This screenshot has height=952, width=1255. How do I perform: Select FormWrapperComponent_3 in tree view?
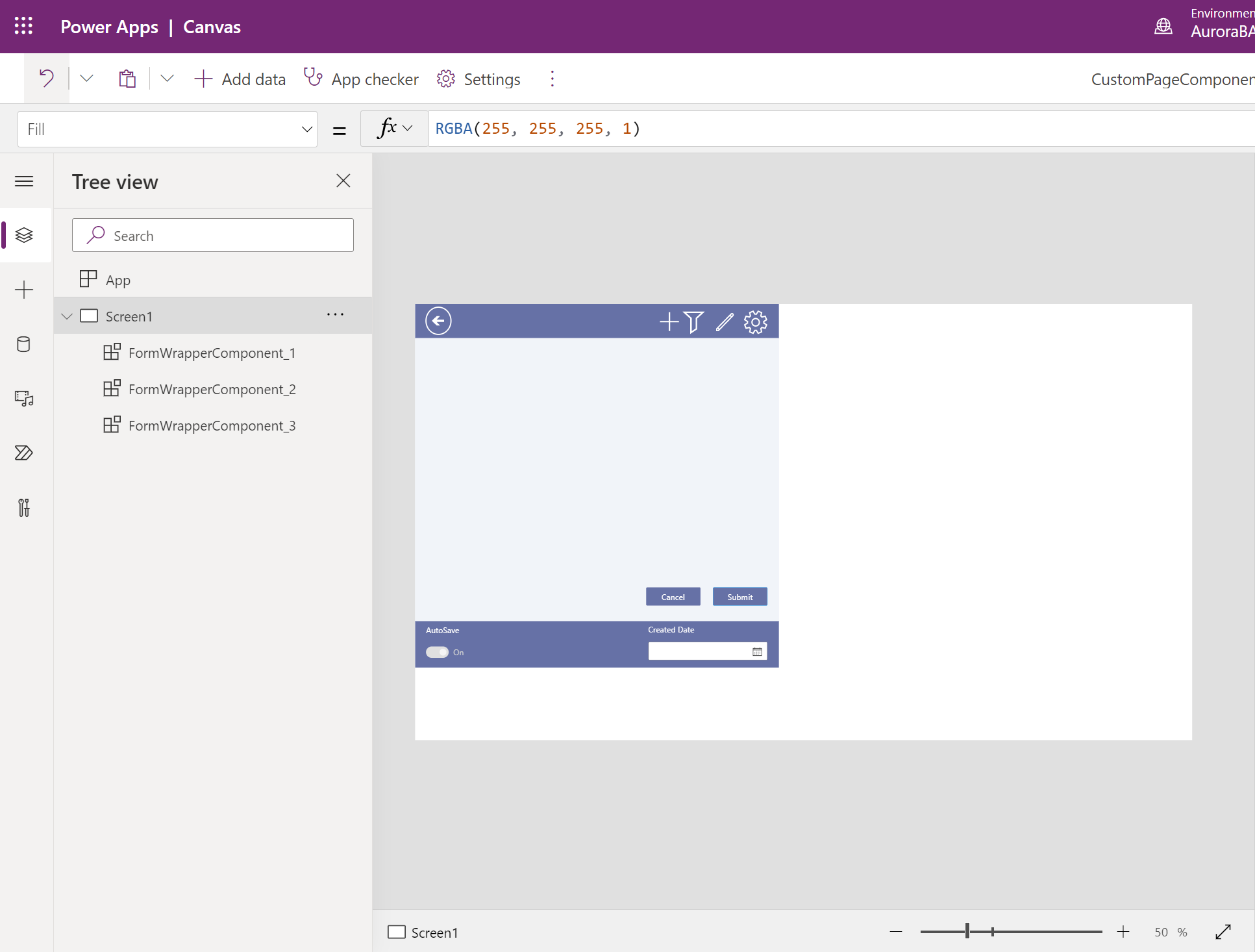(x=214, y=425)
